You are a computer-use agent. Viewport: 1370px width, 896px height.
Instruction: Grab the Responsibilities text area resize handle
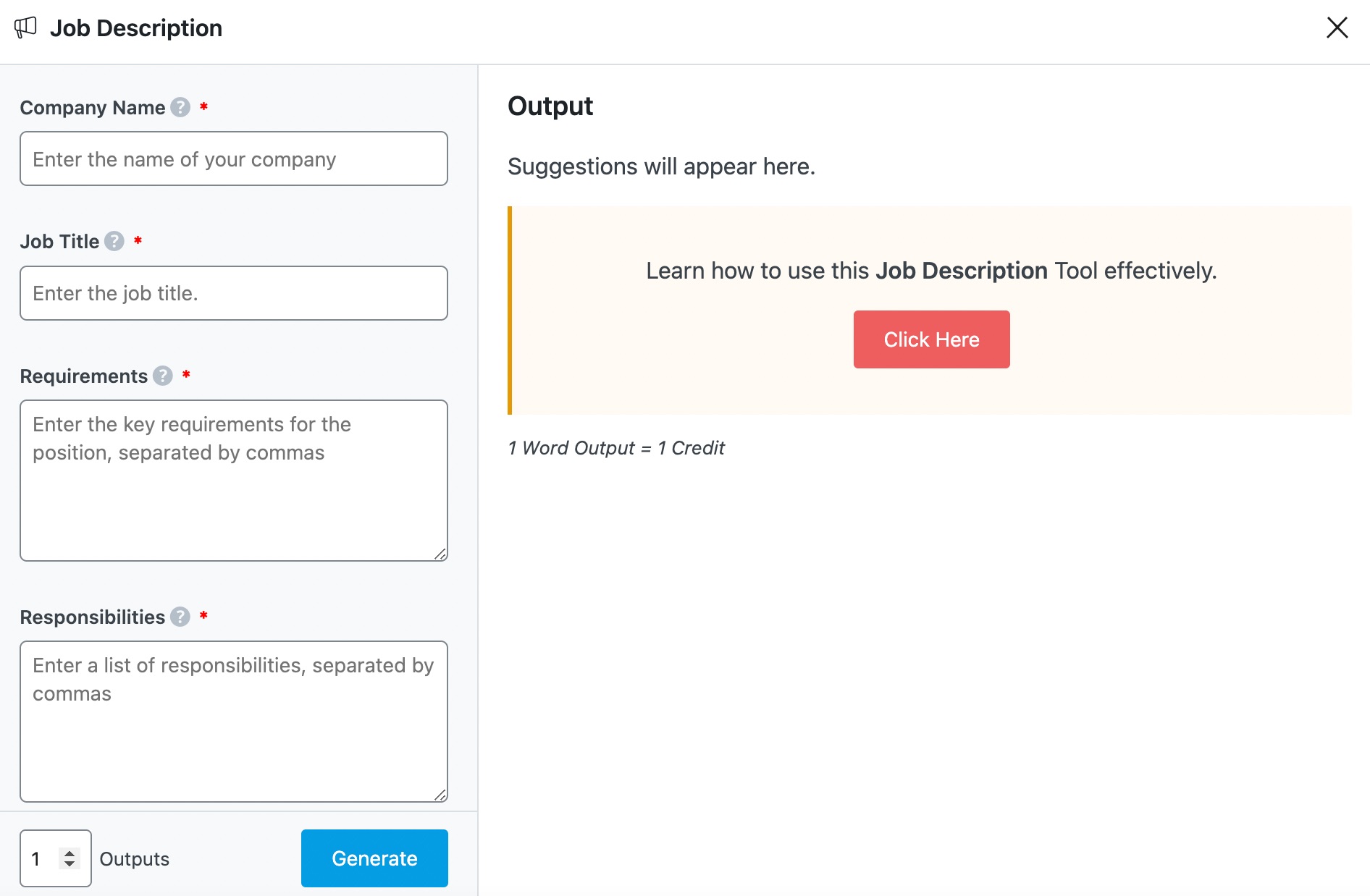click(440, 795)
